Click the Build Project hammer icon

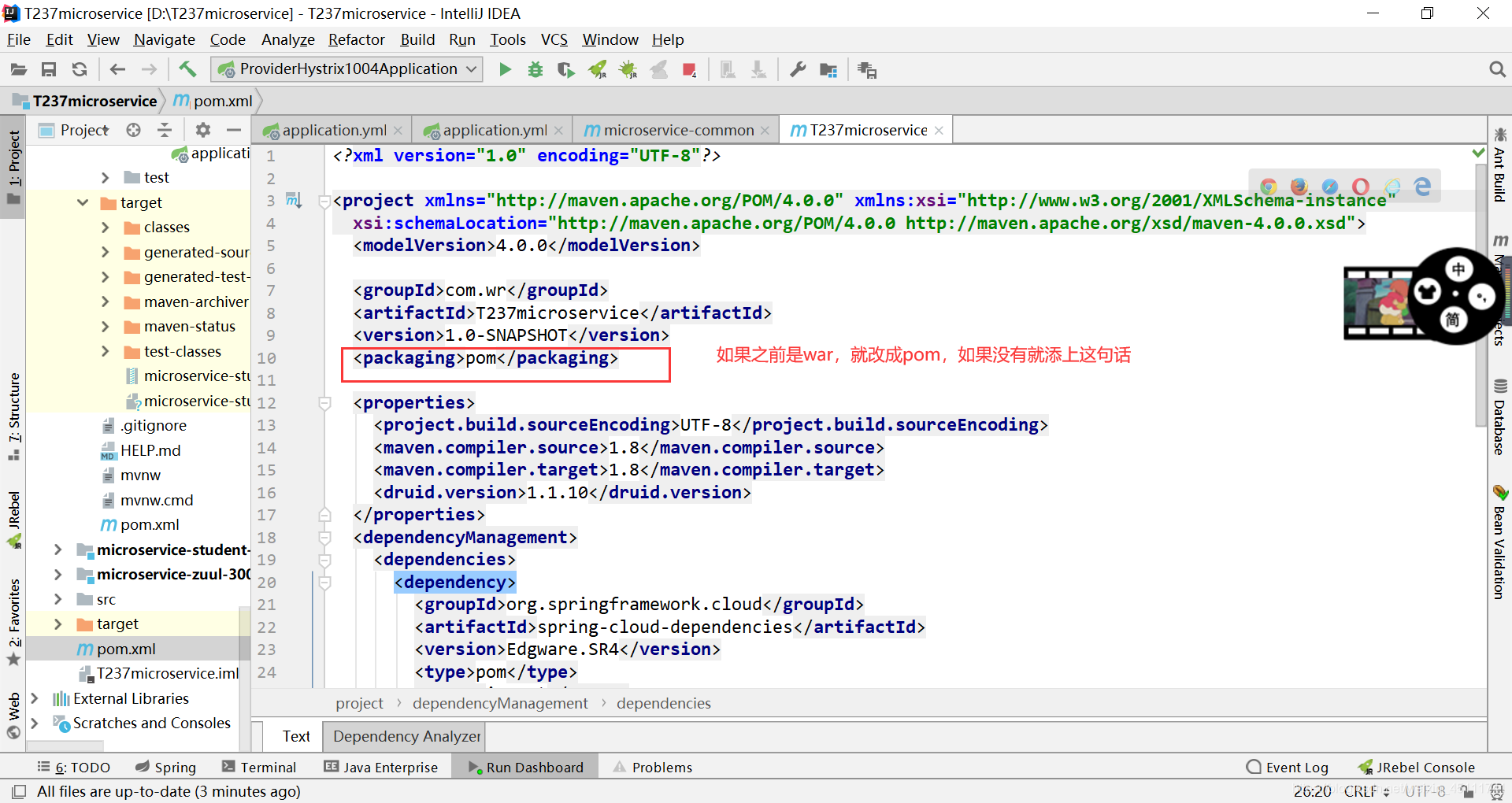[187, 69]
